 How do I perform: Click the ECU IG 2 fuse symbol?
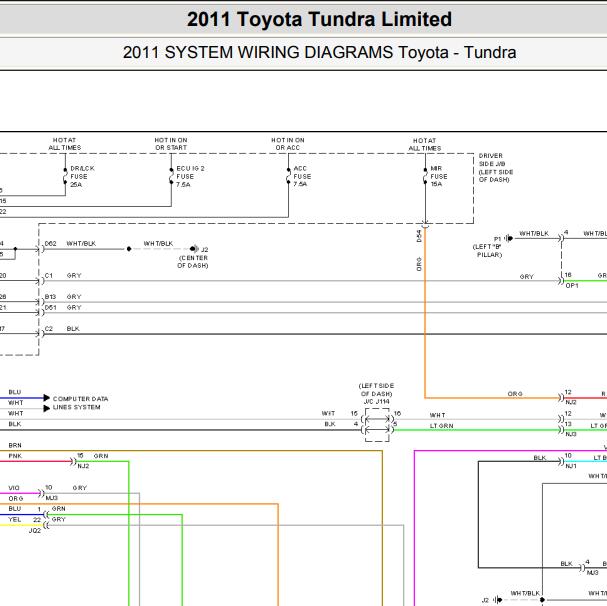point(171,176)
